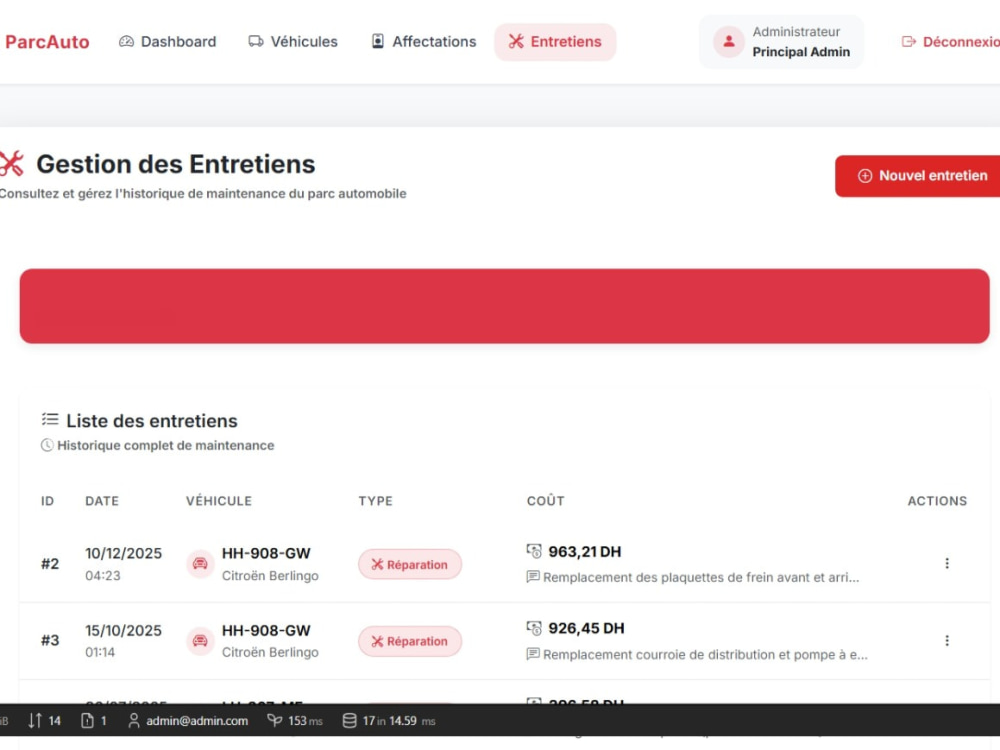1000x750 pixels.
Task: Click the #3 entry ID
Action: point(50,640)
